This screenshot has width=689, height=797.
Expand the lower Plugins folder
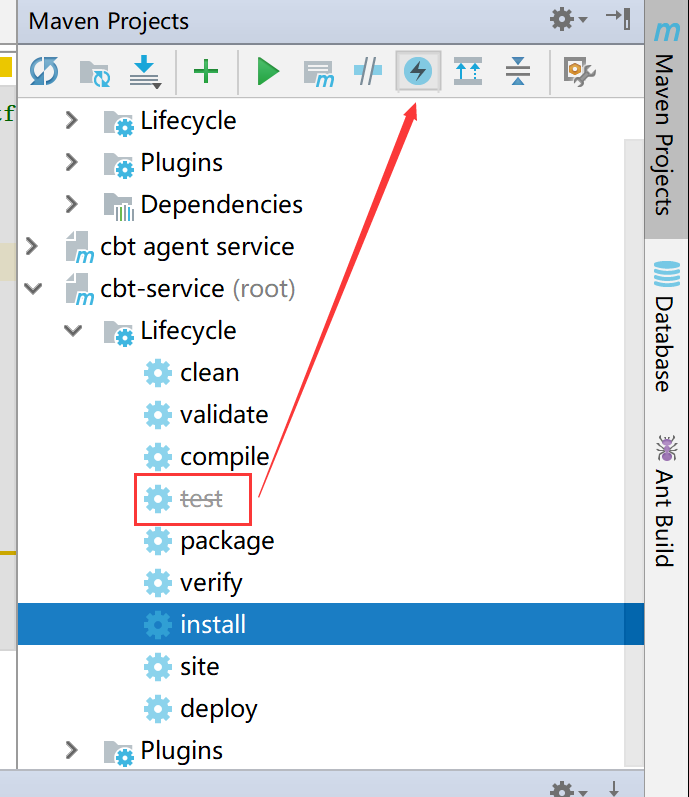(x=72, y=750)
